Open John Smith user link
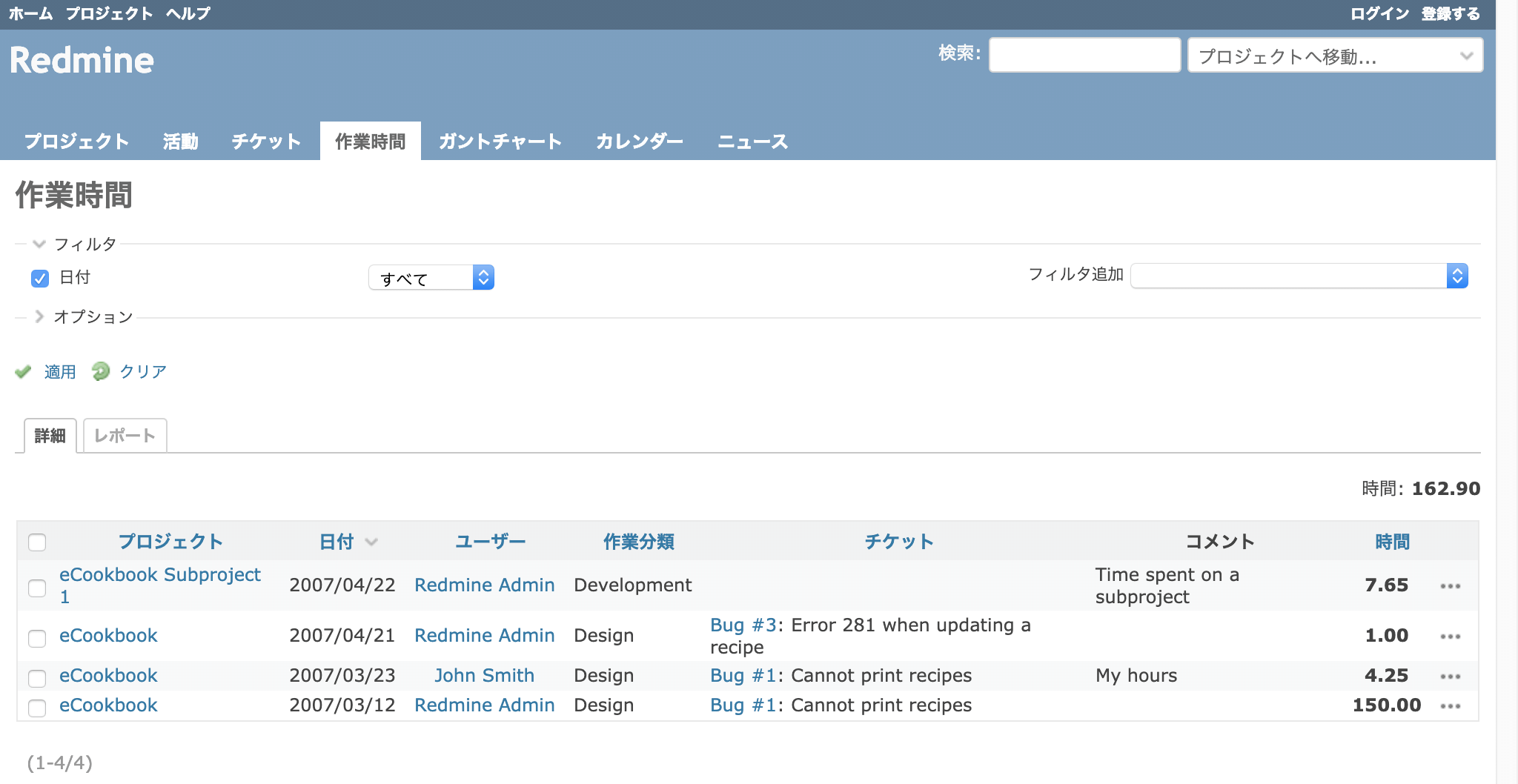Viewport: 1518px width, 784px height. (485, 675)
